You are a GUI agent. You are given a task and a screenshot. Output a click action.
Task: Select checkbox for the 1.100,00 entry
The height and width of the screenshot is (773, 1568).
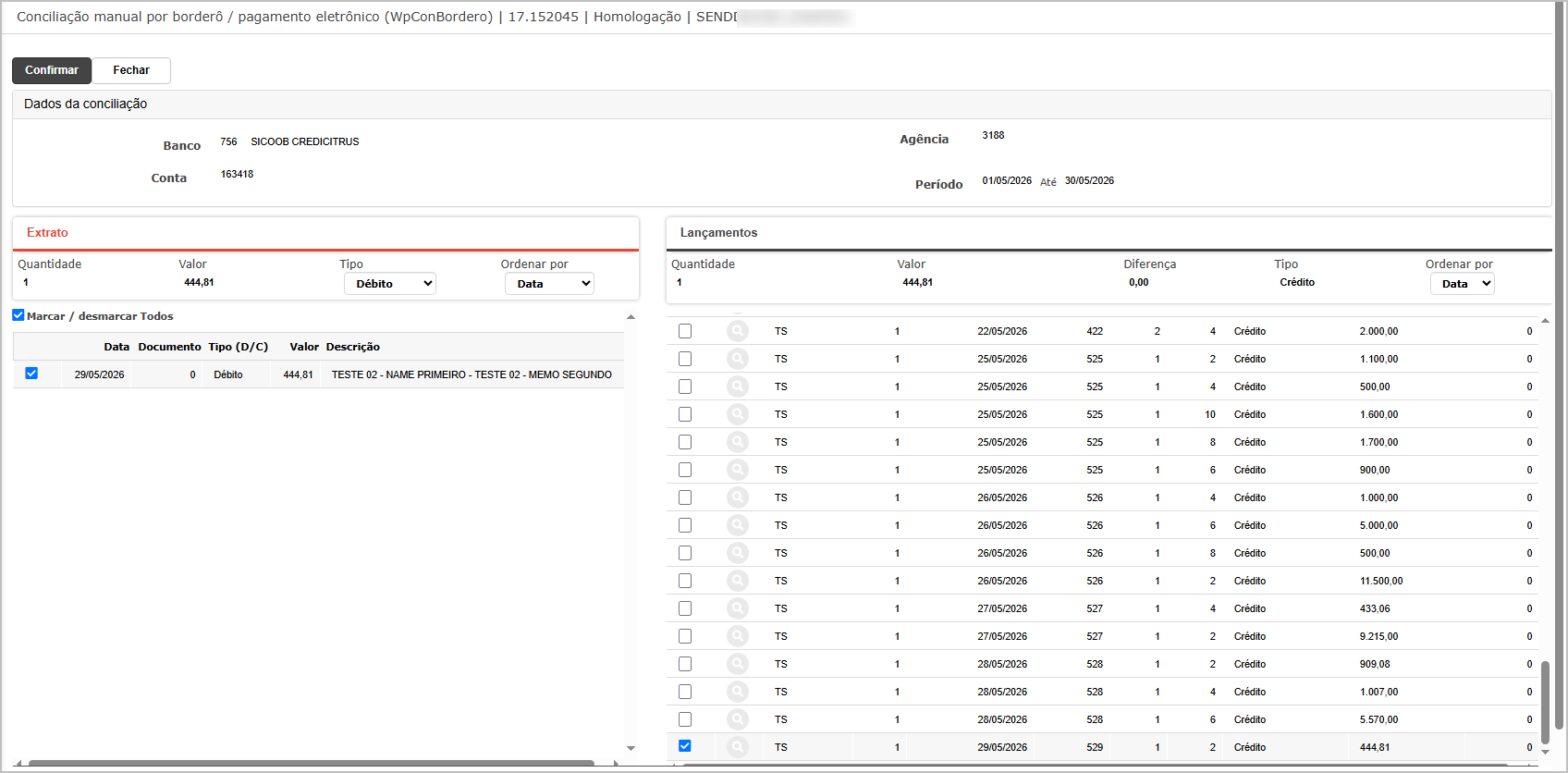tap(685, 359)
